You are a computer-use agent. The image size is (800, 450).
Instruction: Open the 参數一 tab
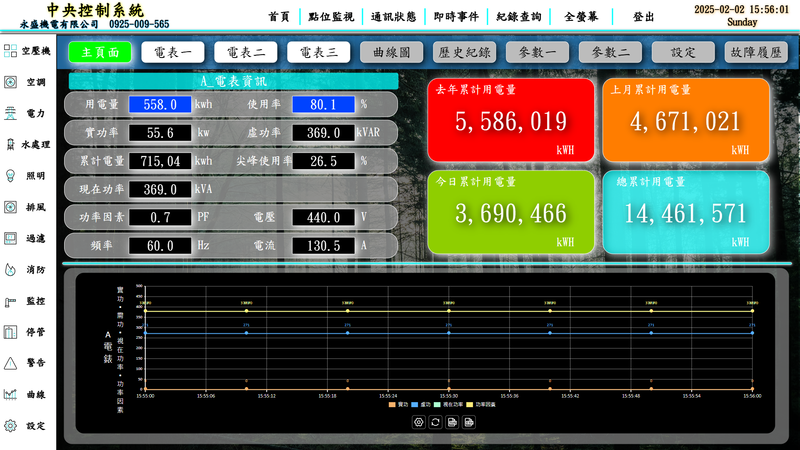537,52
